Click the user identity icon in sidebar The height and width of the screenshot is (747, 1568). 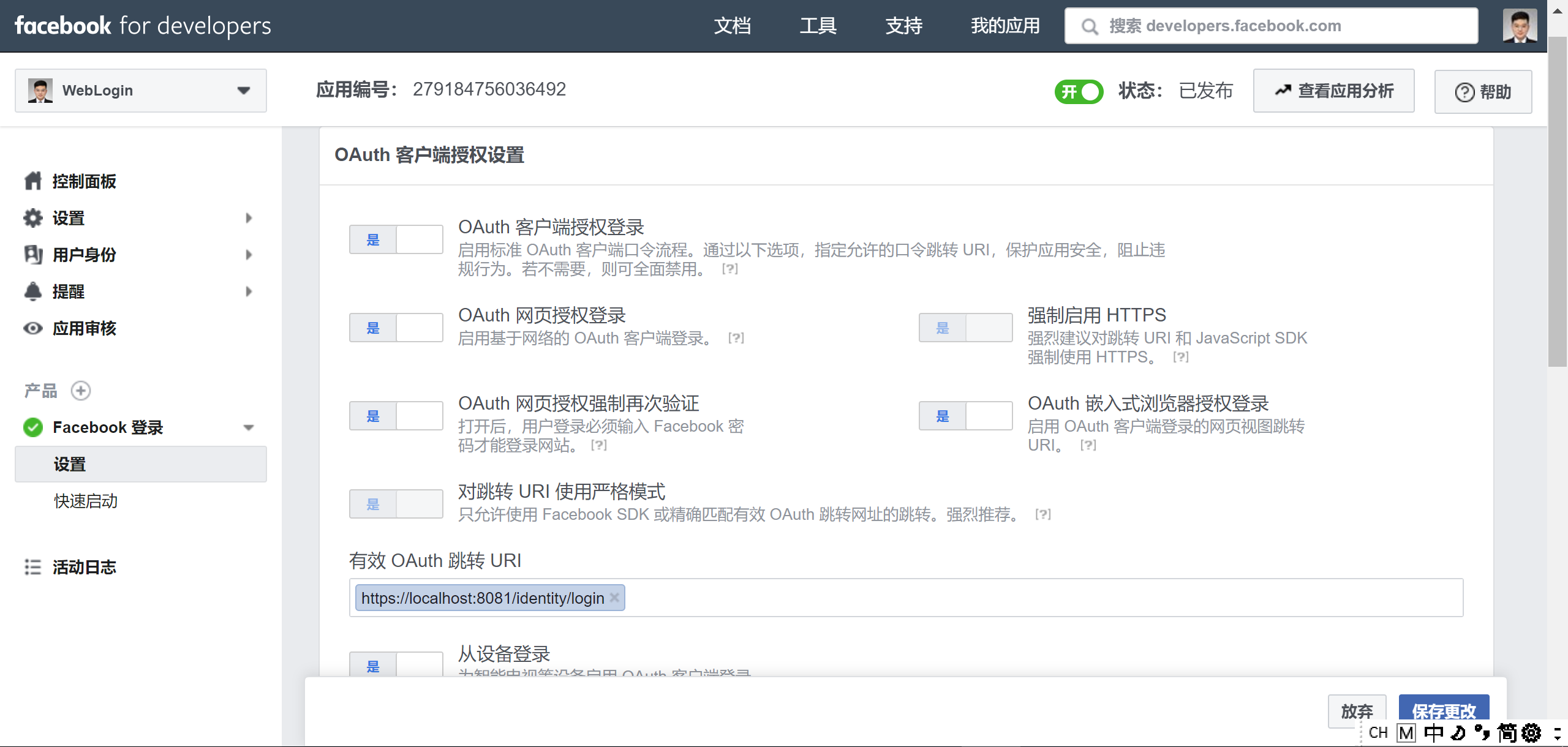click(33, 255)
